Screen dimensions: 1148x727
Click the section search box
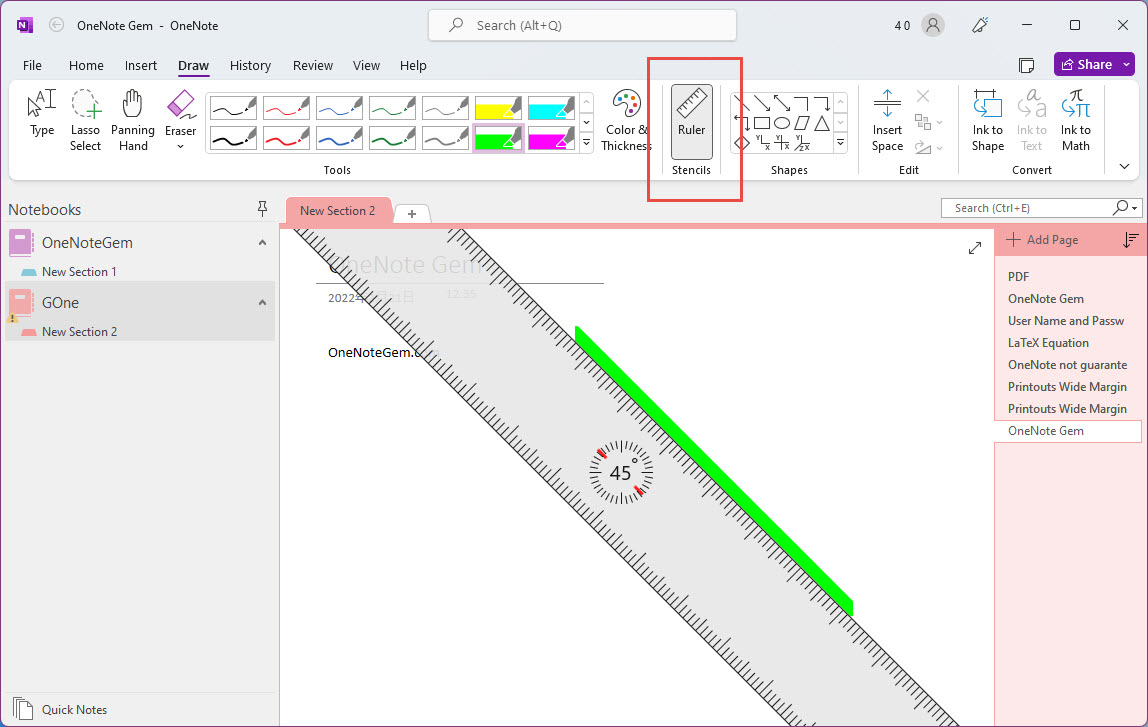pos(1030,208)
